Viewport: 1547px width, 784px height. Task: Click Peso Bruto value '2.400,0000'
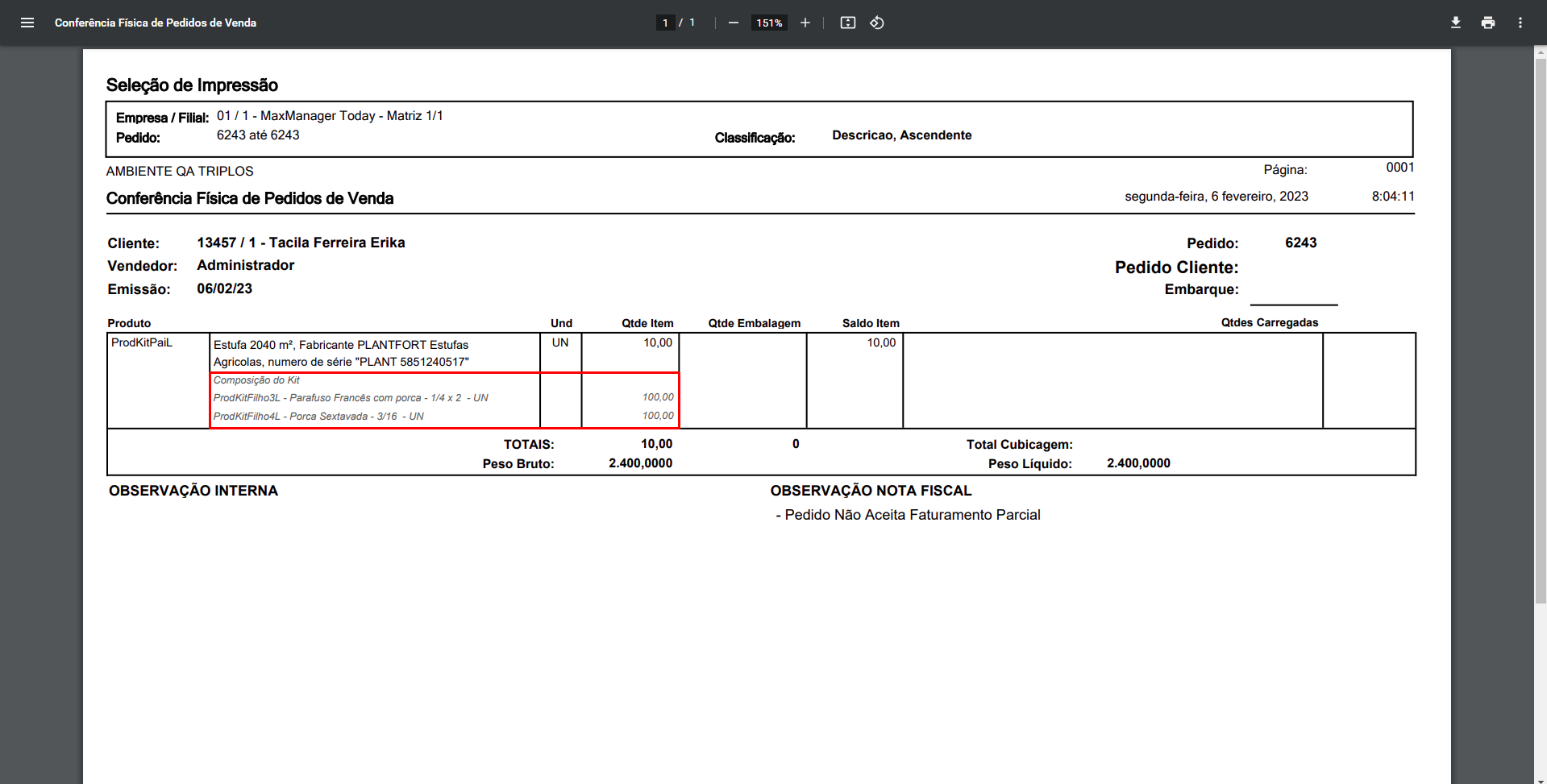point(640,463)
